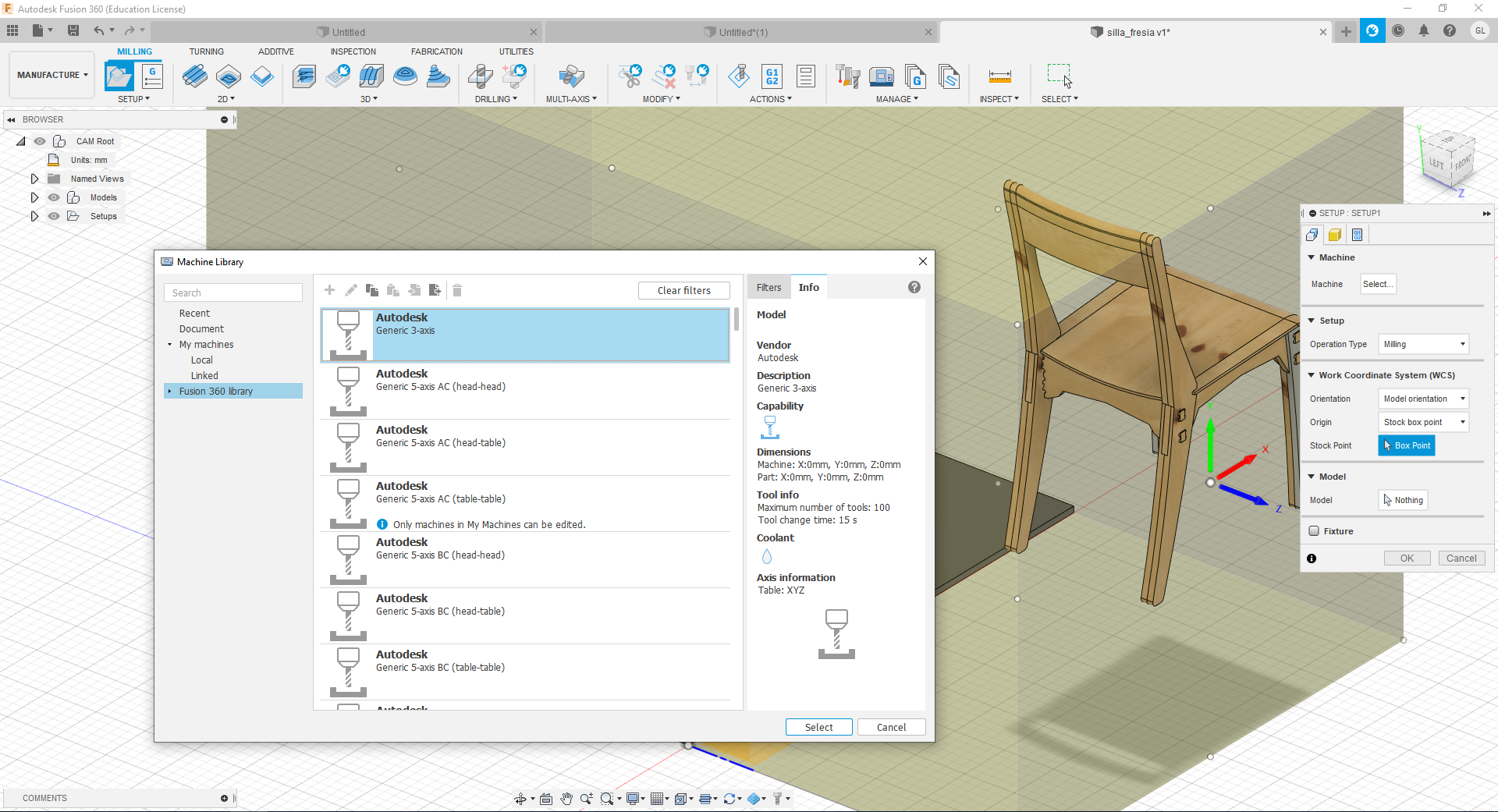This screenshot has height=812, width=1498.
Task: Select the 3D Adaptive Clearing icon
Action: (304, 76)
